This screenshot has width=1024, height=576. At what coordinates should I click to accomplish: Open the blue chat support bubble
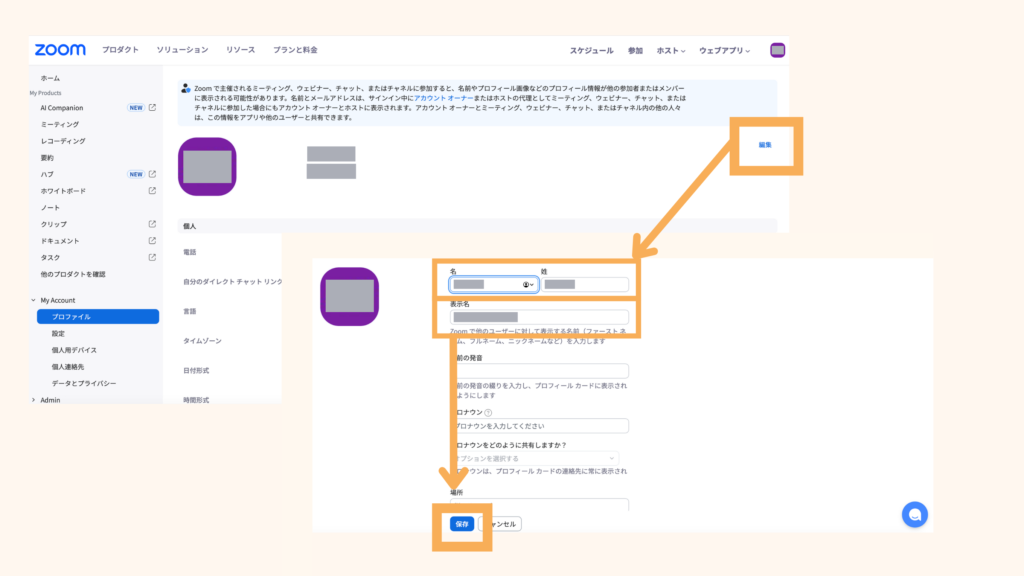pos(914,514)
